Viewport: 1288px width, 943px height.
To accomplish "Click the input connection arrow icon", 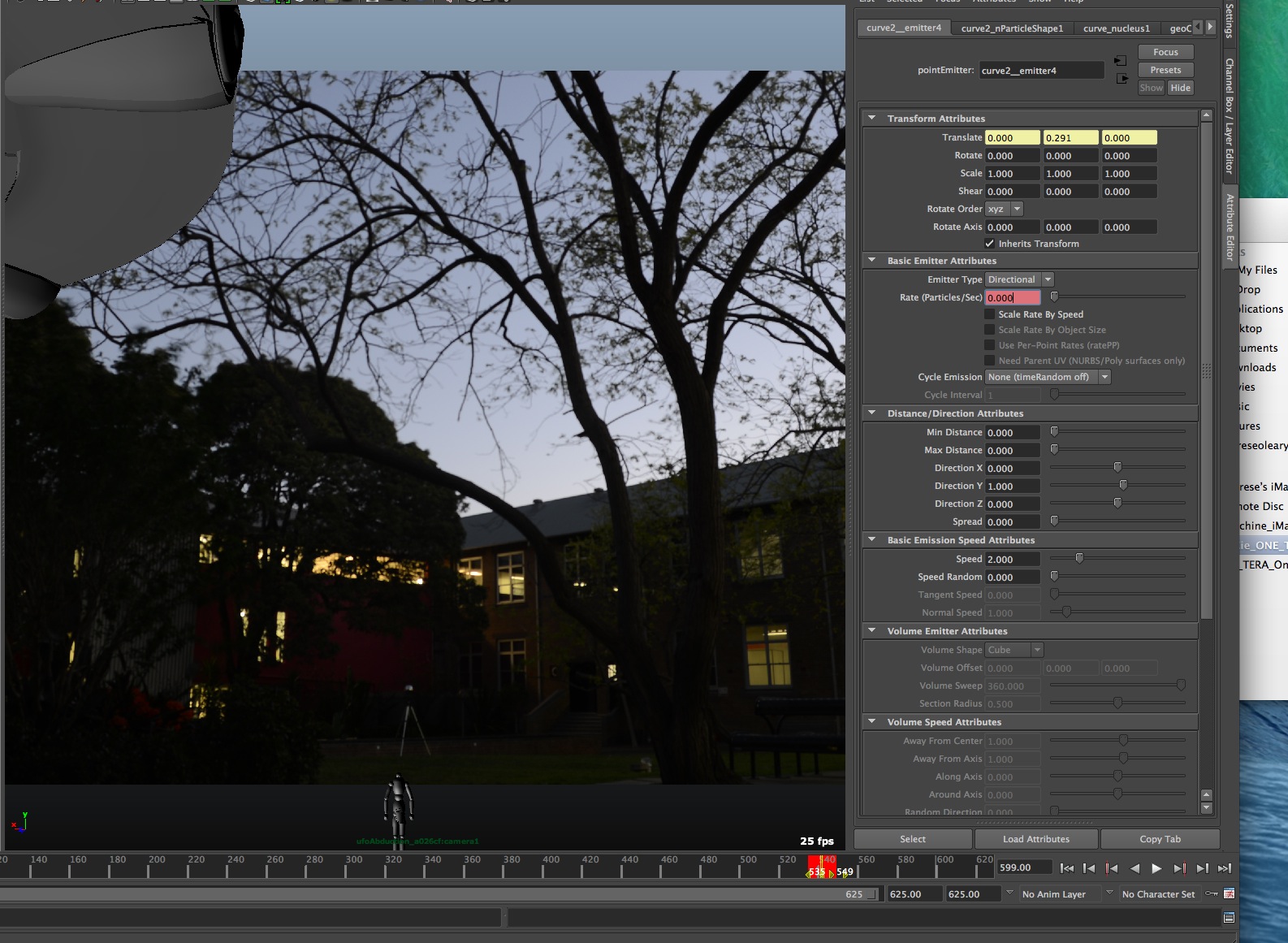I will (x=1121, y=61).
